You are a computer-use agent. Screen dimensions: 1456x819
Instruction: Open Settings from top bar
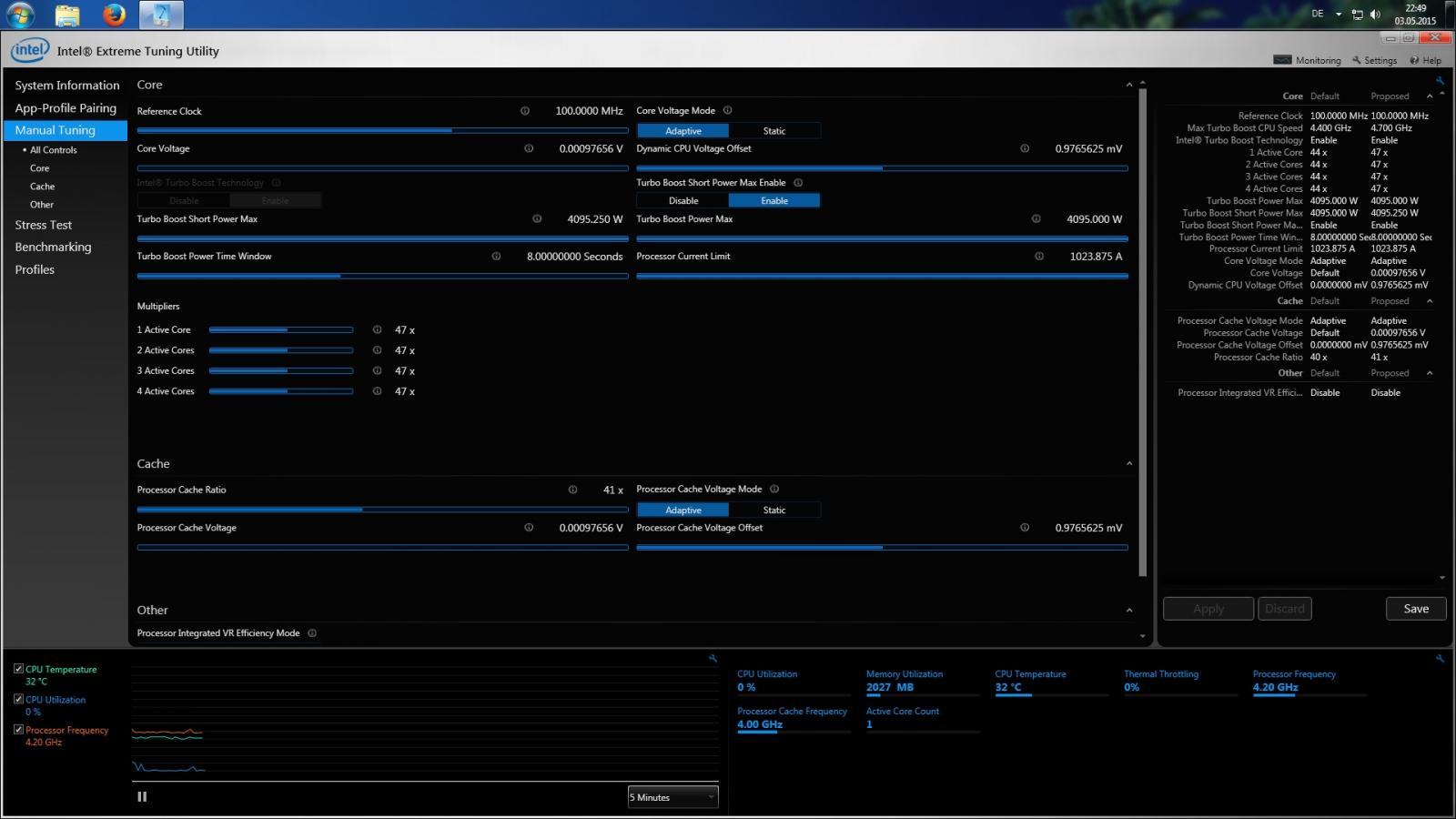[x=1374, y=60]
